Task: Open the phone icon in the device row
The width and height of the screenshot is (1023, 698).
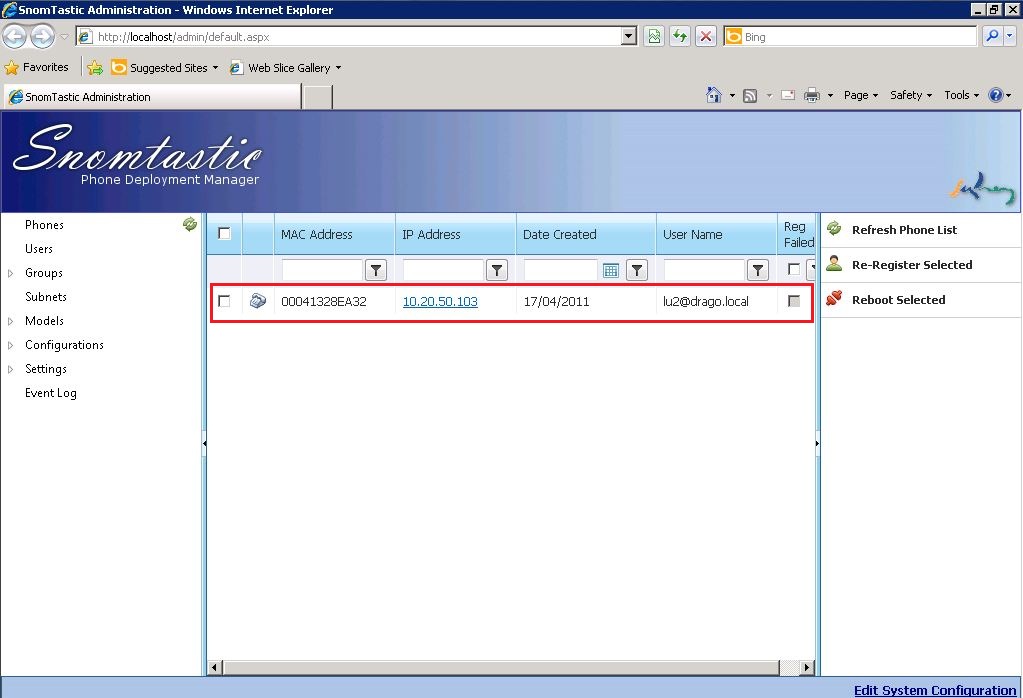Action: 257,300
